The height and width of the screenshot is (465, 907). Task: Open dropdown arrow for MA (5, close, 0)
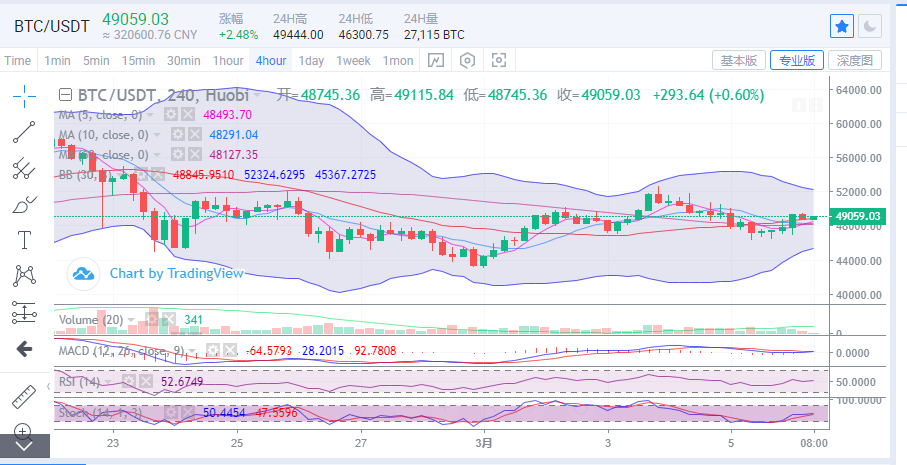click(150, 115)
